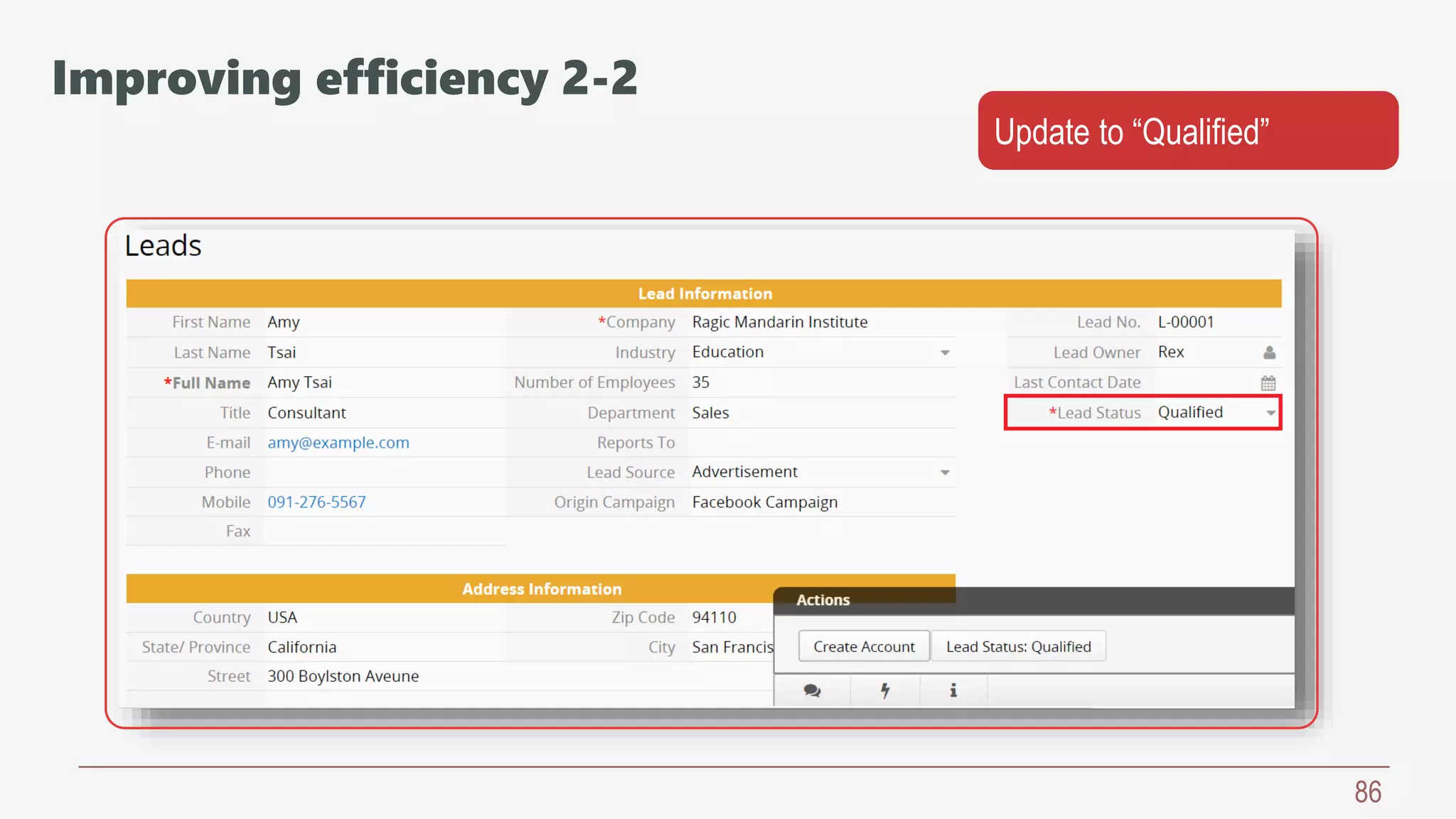Click the lightning bolt actions icon
The width and height of the screenshot is (1456, 819).
pyautogui.click(x=885, y=690)
